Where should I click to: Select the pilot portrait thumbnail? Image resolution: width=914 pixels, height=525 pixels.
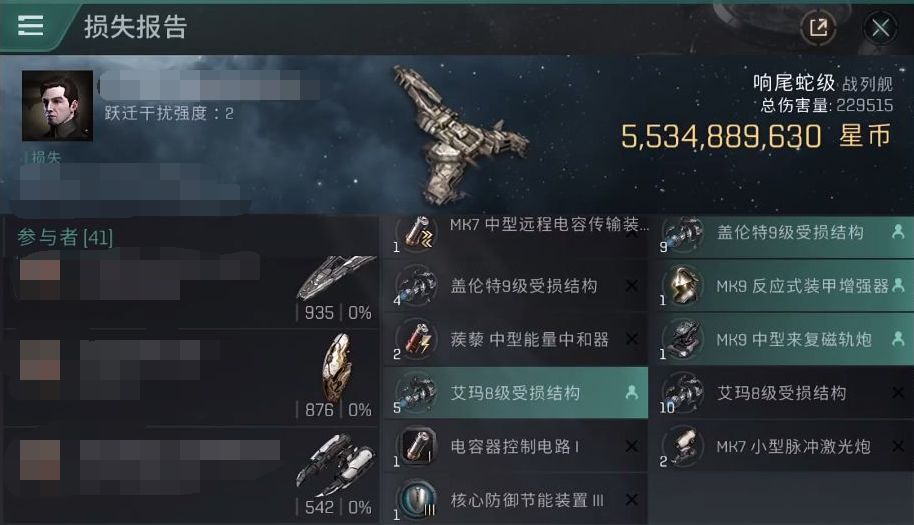point(57,106)
